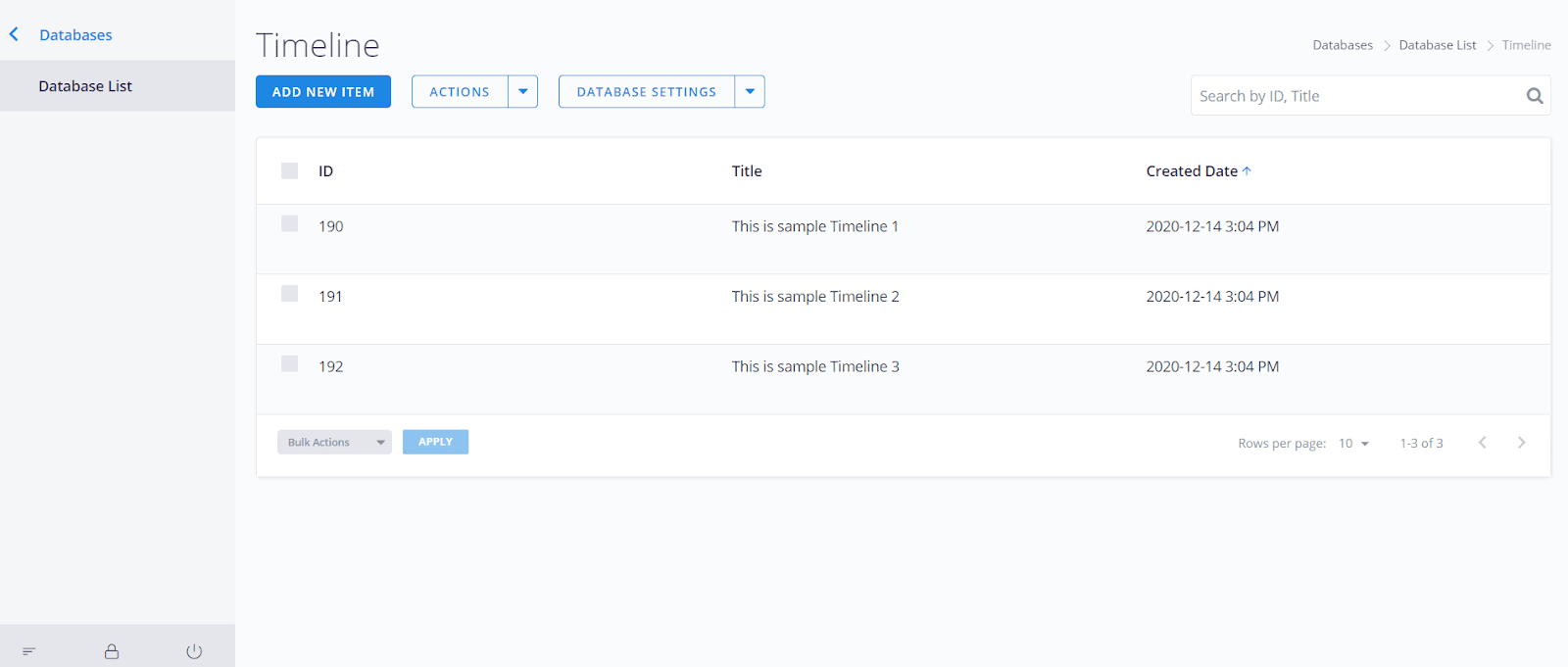Viewport: 1568px width, 667px height.
Task: Check the select-all checkbox in header
Action: [x=290, y=170]
